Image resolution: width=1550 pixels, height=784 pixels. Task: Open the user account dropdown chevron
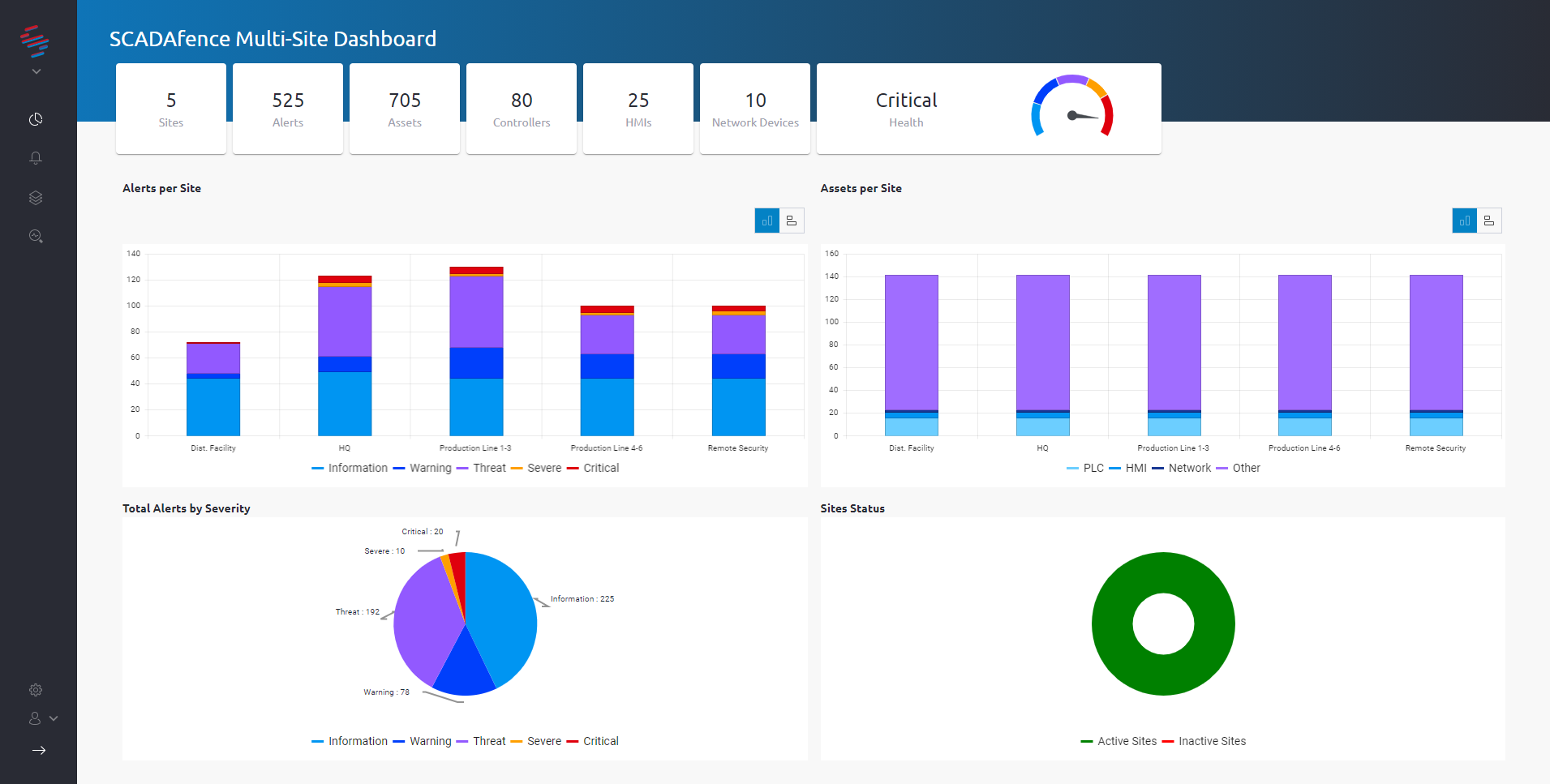pos(54,718)
